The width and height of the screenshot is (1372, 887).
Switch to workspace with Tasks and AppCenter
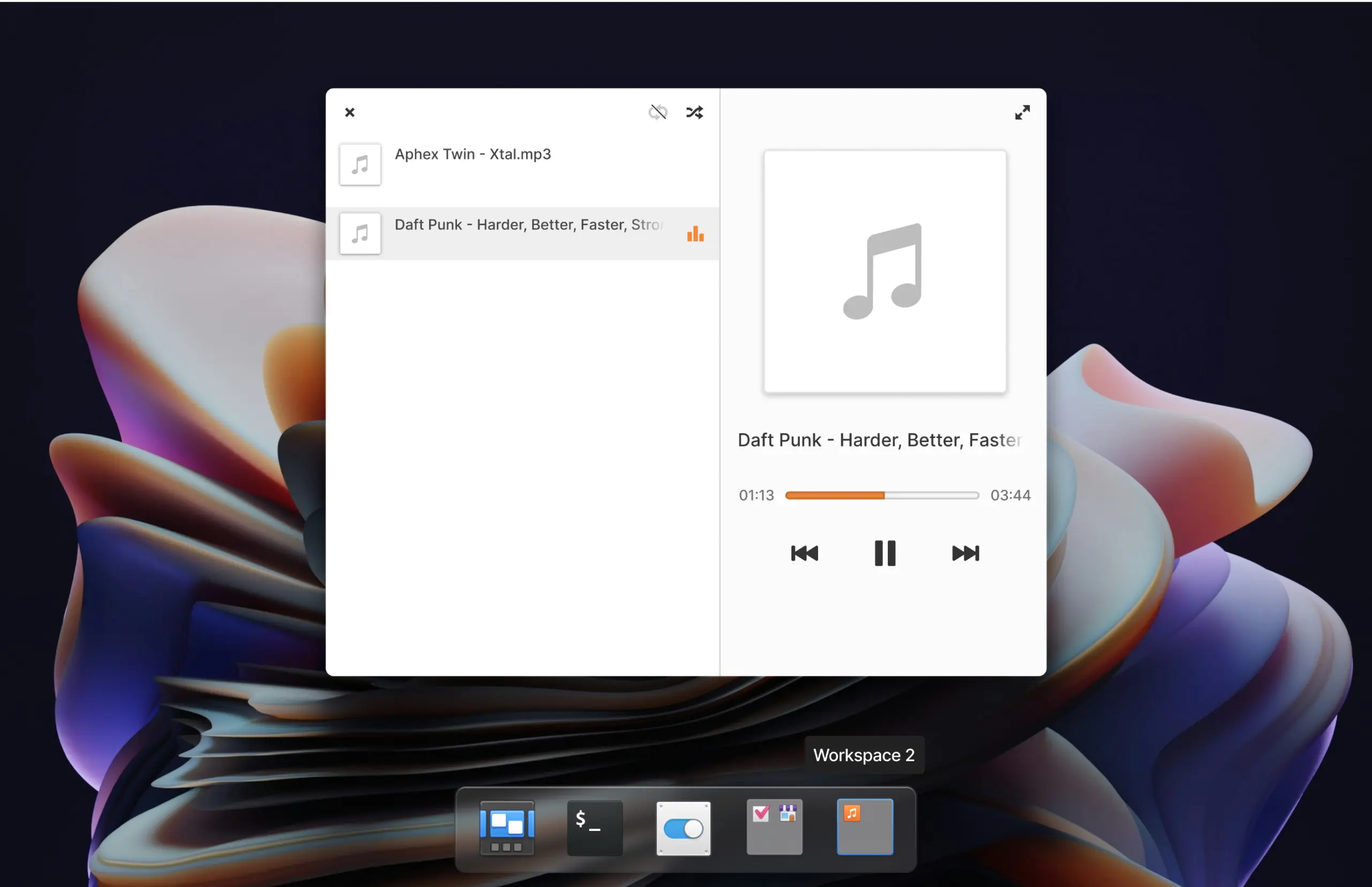coord(774,828)
